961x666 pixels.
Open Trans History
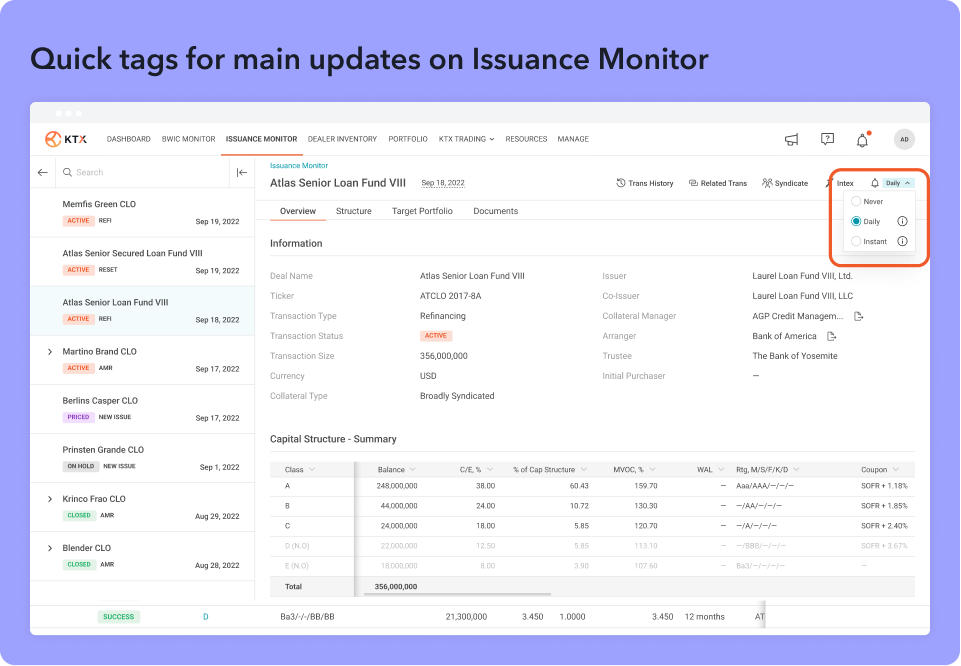coord(644,183)
